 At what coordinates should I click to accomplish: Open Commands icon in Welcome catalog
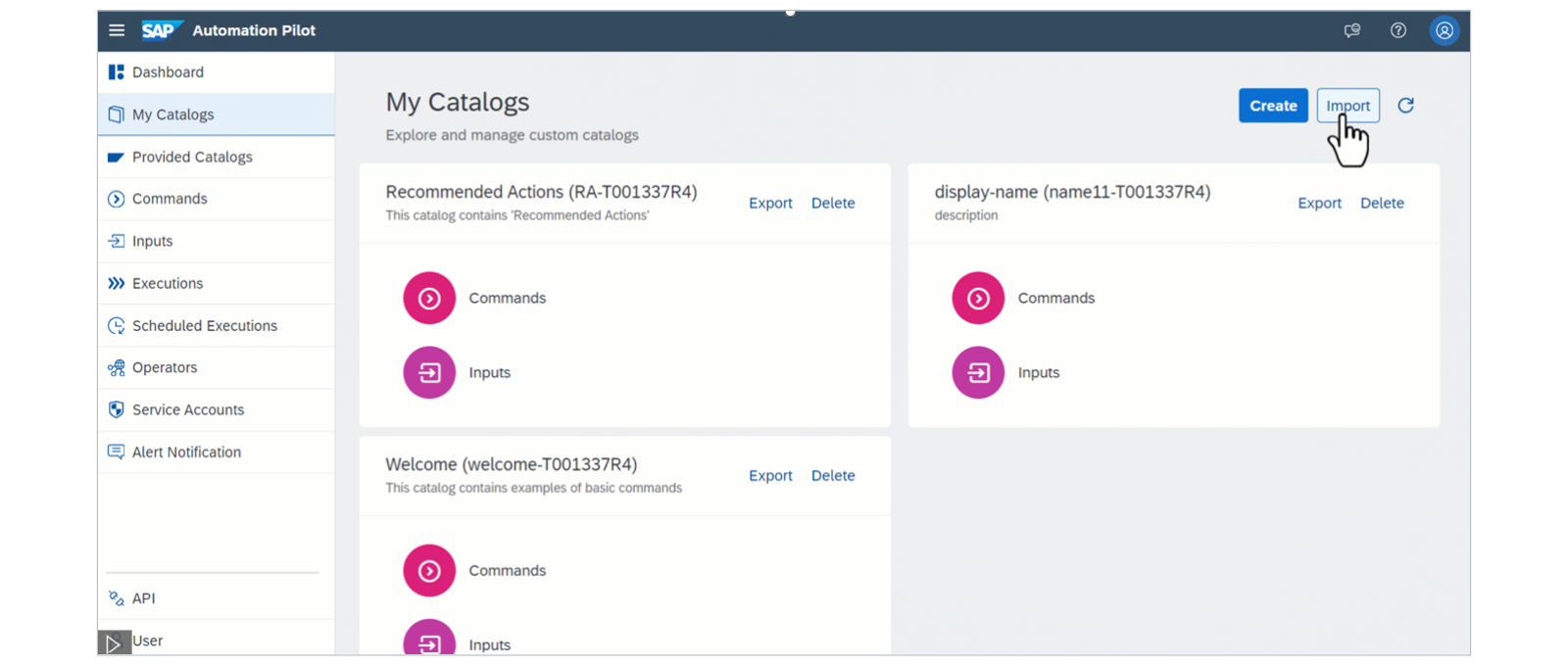click(x=429, y=570)
